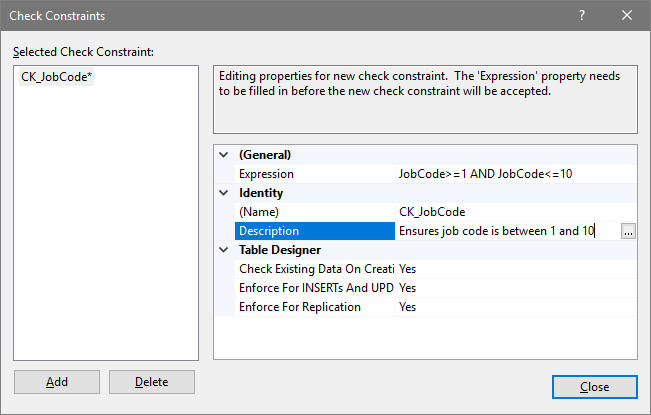The width and height of the screenshot is (651, 415).
Task: Click inside the Description value field
Action: [x=508, y=231]
